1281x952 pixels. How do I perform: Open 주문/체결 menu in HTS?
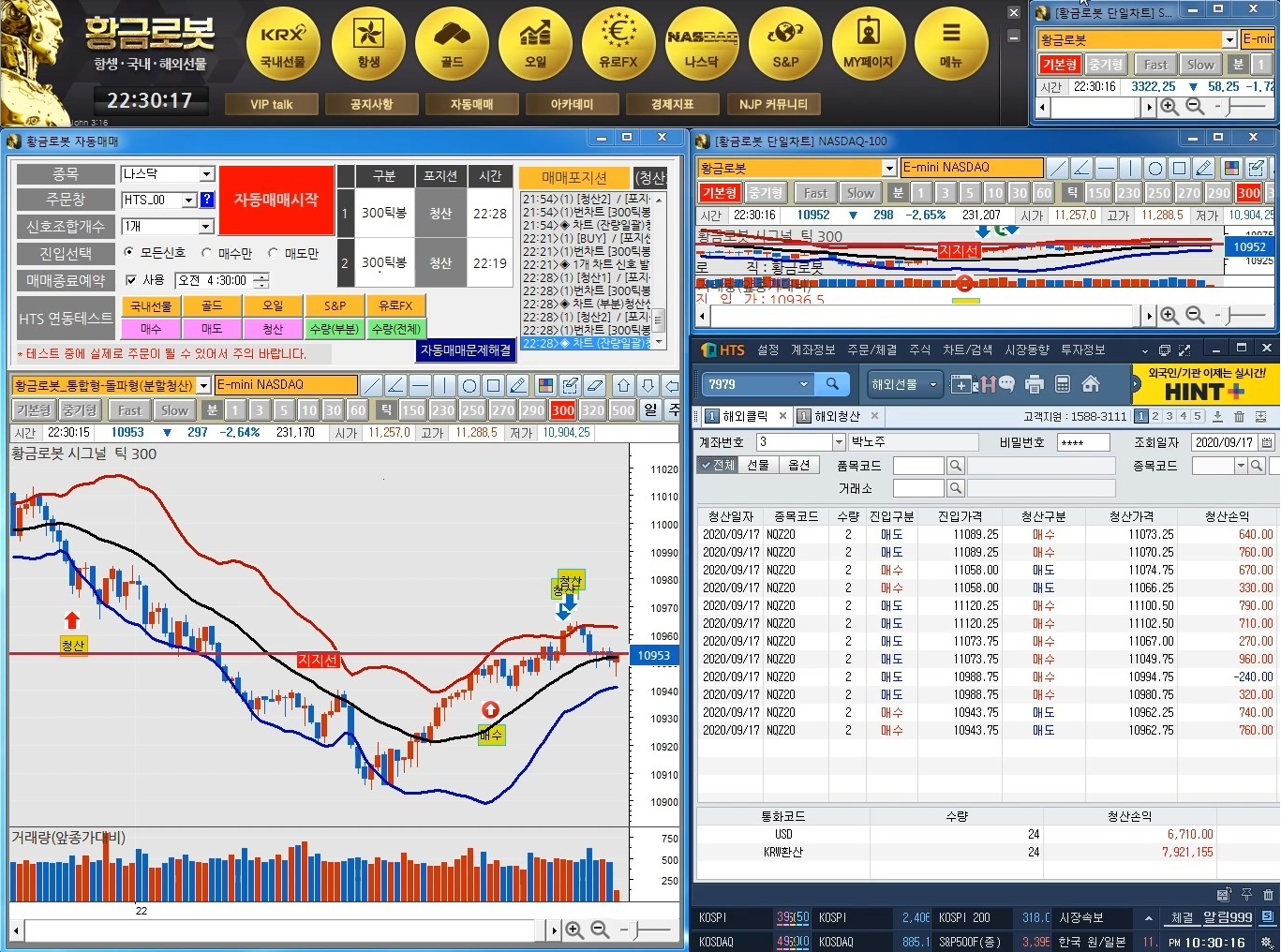(x=871, y=350)
